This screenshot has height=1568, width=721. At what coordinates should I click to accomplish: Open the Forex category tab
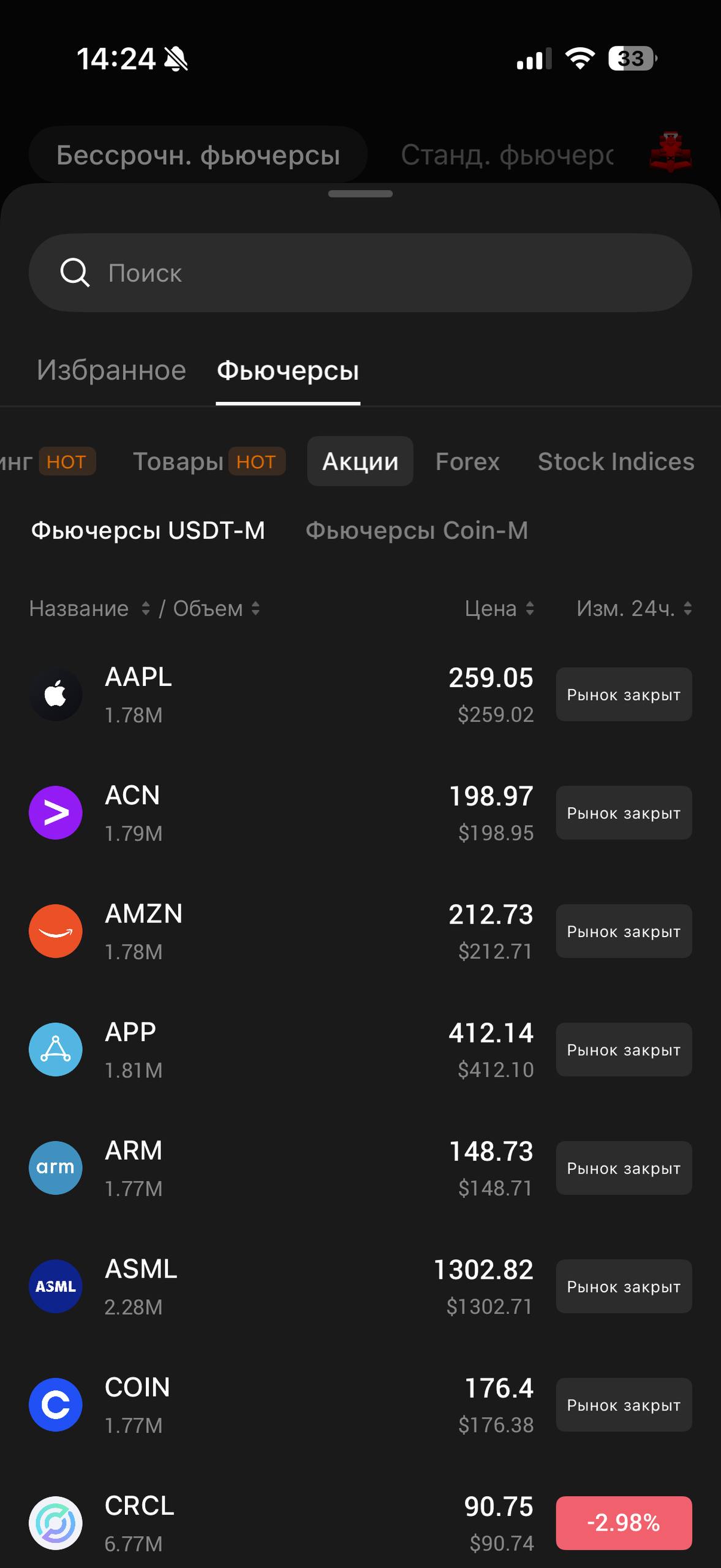467,462
